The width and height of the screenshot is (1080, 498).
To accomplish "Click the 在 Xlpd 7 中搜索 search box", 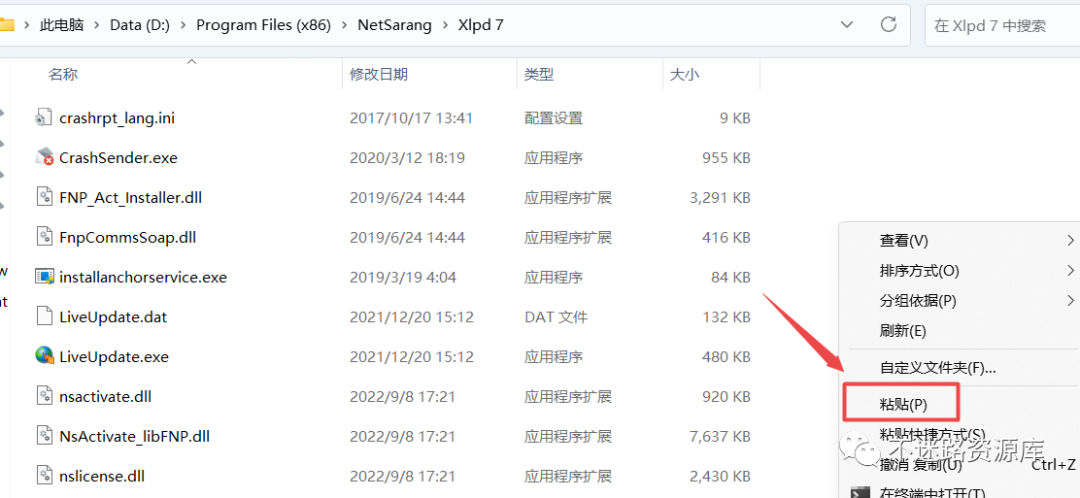I will [1002, 26].
